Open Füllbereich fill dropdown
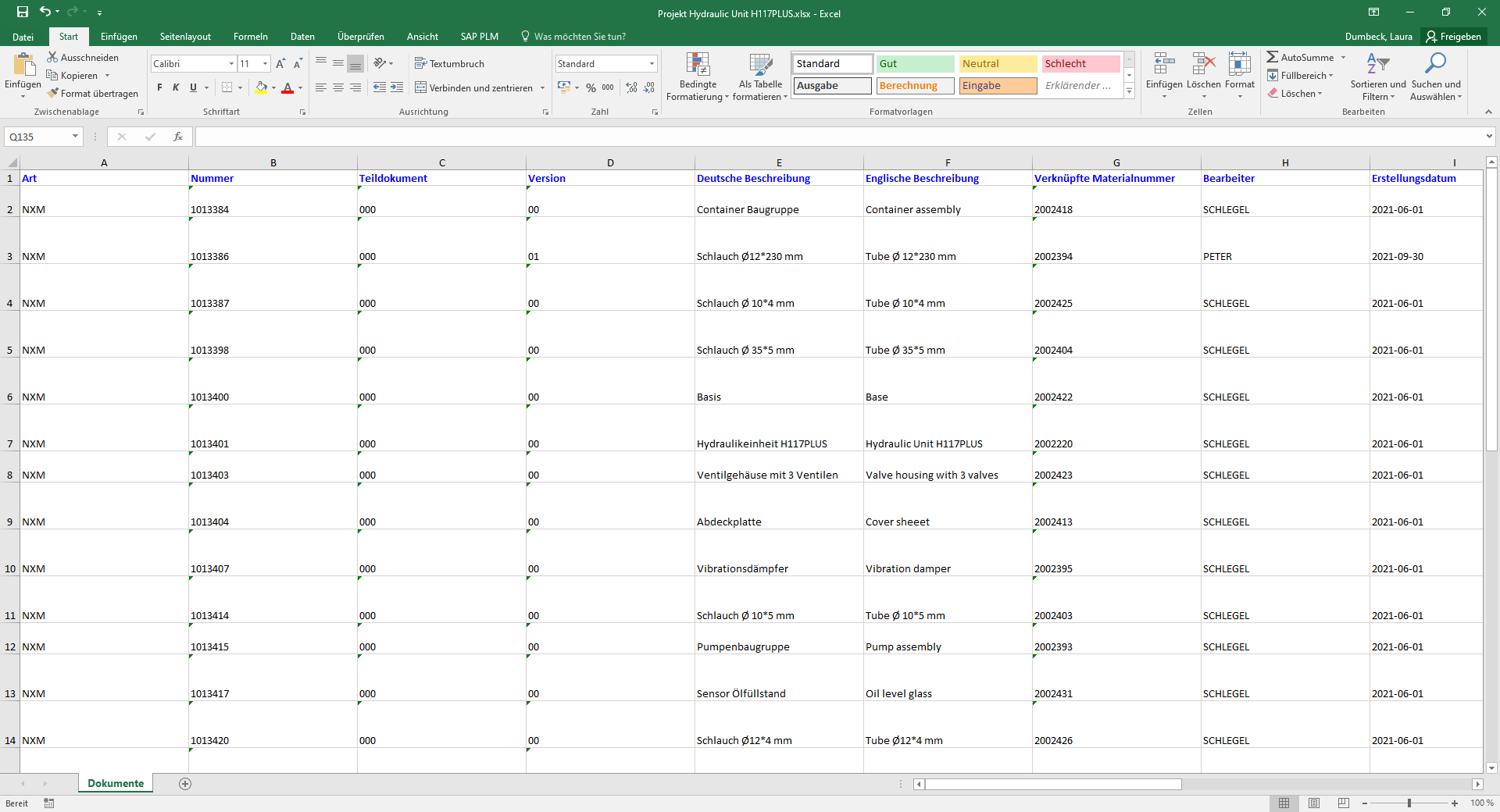1500x812 pixels. tap(1302, 75)
